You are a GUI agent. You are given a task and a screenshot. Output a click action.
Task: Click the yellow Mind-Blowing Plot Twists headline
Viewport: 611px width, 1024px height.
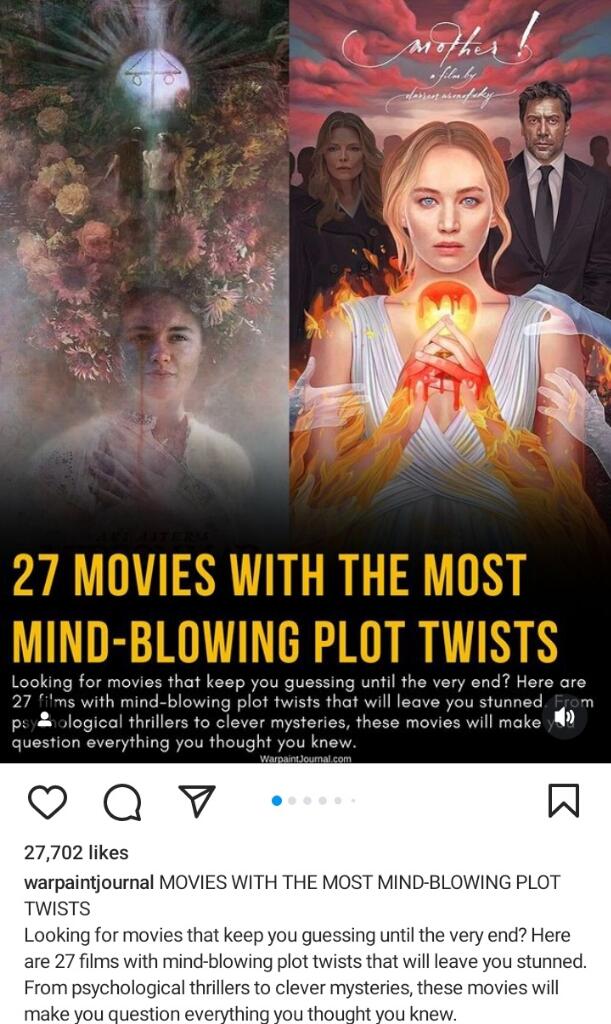click(x=285, y=607)
